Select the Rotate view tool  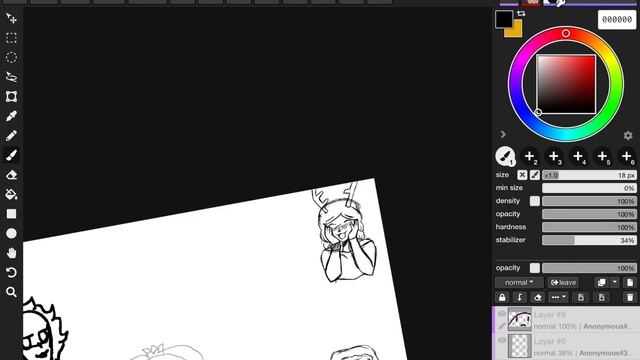click(x=11, y=272)
